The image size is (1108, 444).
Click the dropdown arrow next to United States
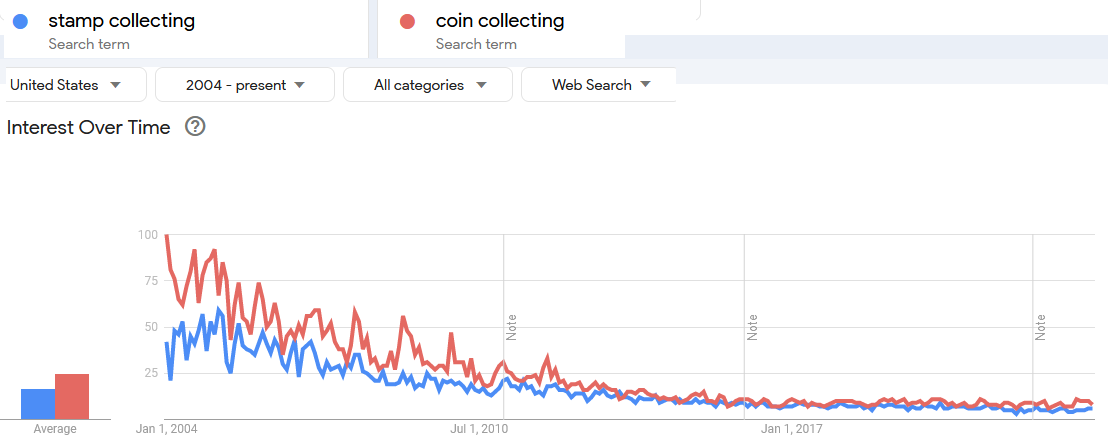(116, 85)
